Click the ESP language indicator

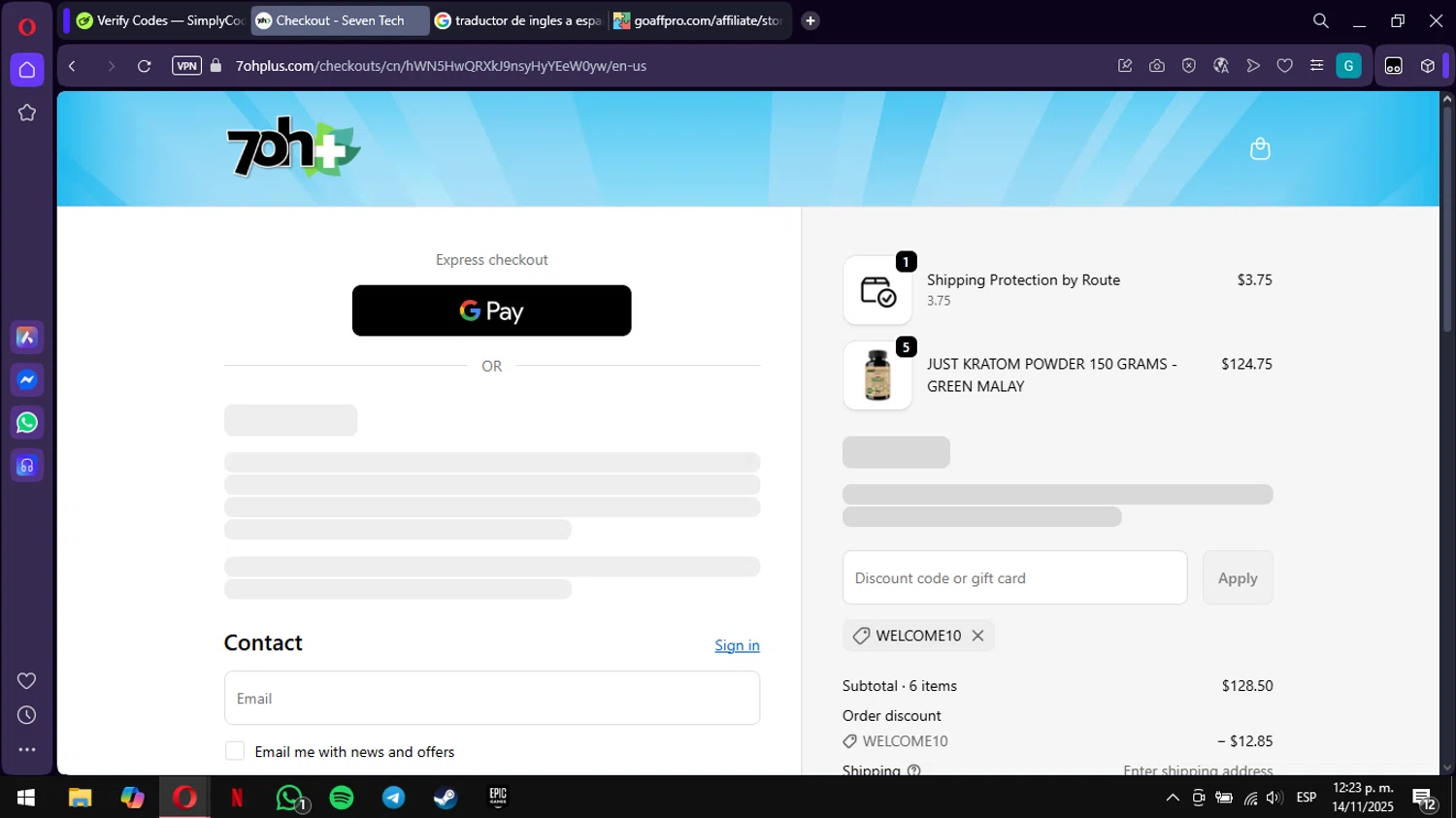[1307, 798]
